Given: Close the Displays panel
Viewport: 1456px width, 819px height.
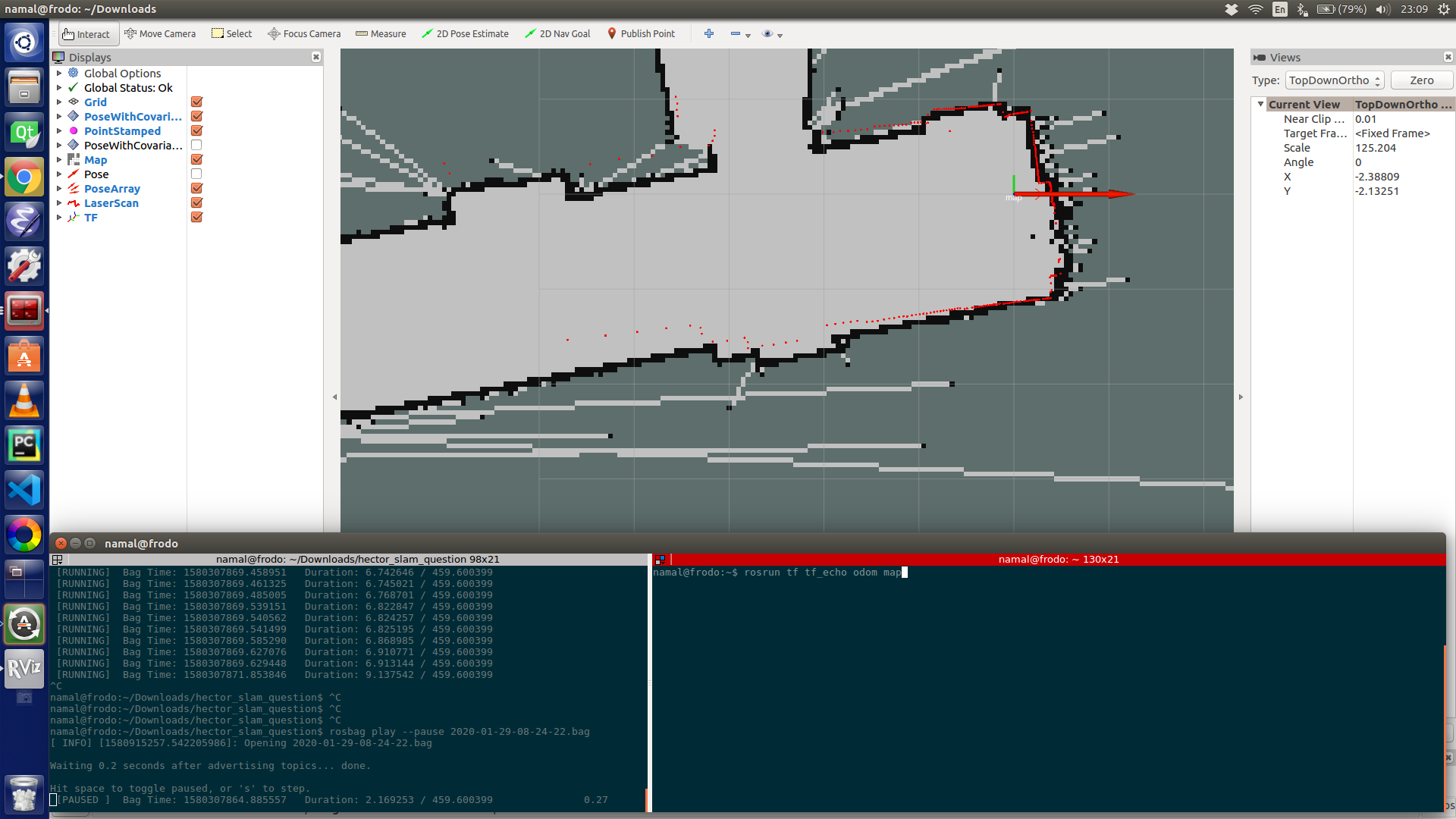Looking at the screenshot, I should coord(316,57).
